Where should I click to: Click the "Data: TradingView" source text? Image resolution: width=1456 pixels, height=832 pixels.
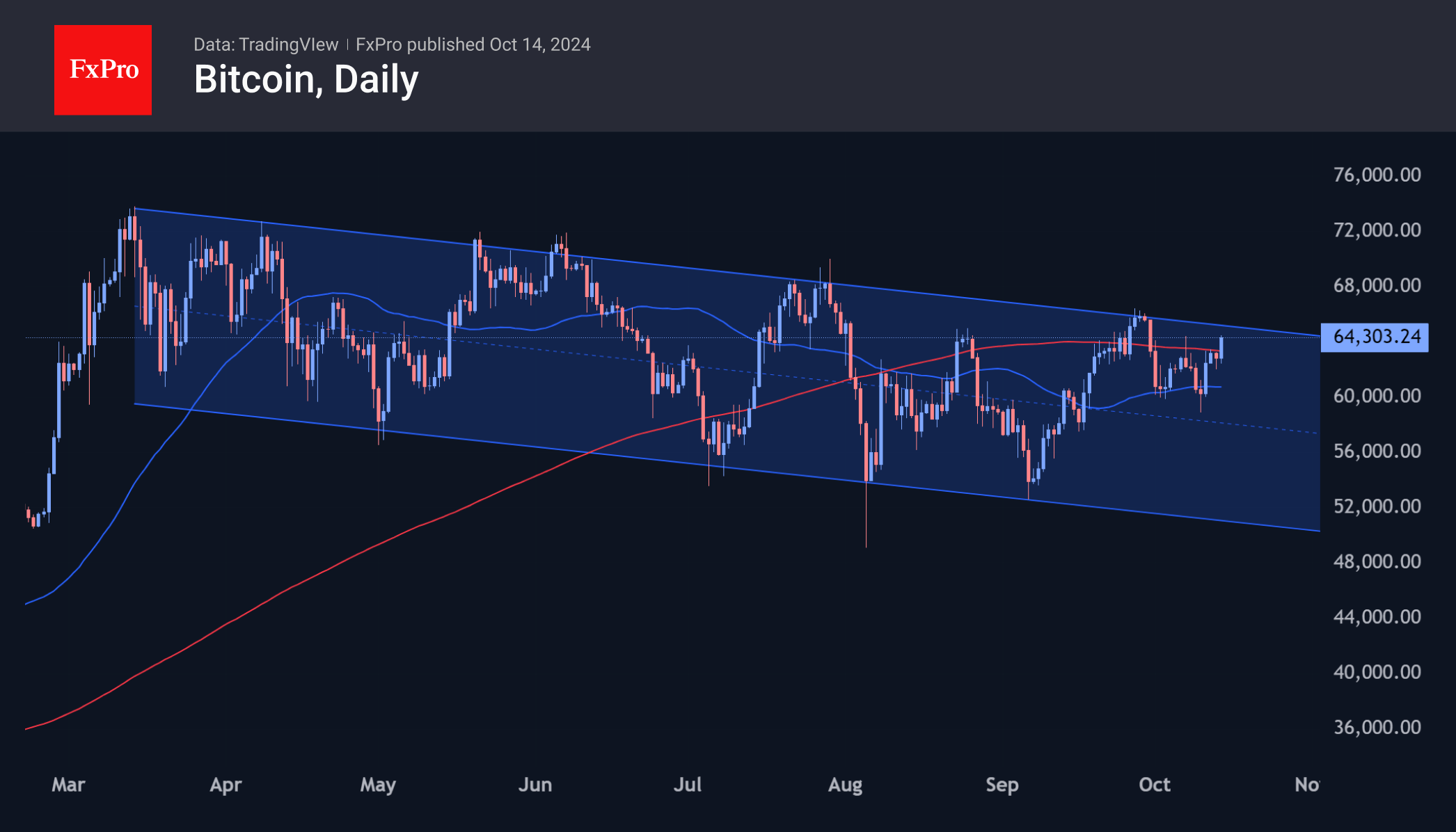pos(266,45)
